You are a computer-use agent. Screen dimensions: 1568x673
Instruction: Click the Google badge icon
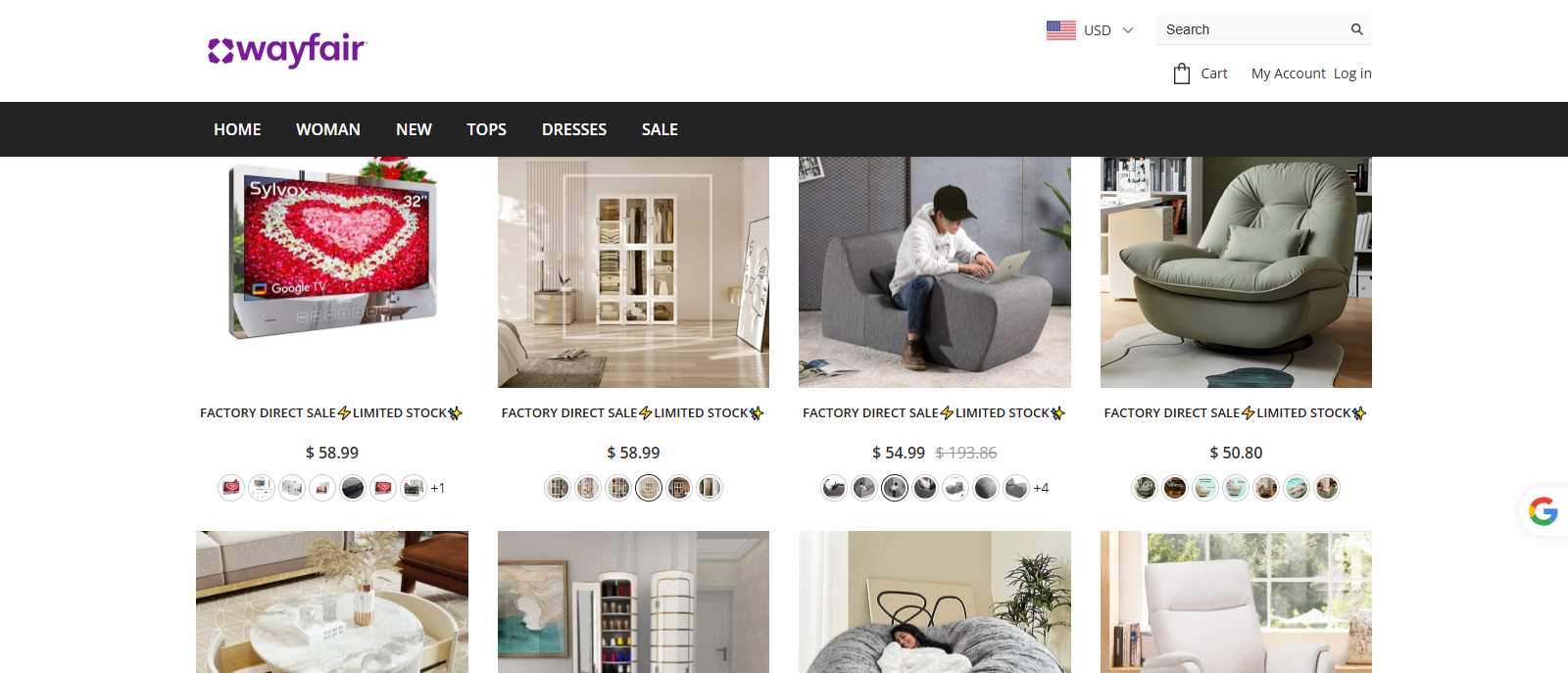tap(1543, 510)
